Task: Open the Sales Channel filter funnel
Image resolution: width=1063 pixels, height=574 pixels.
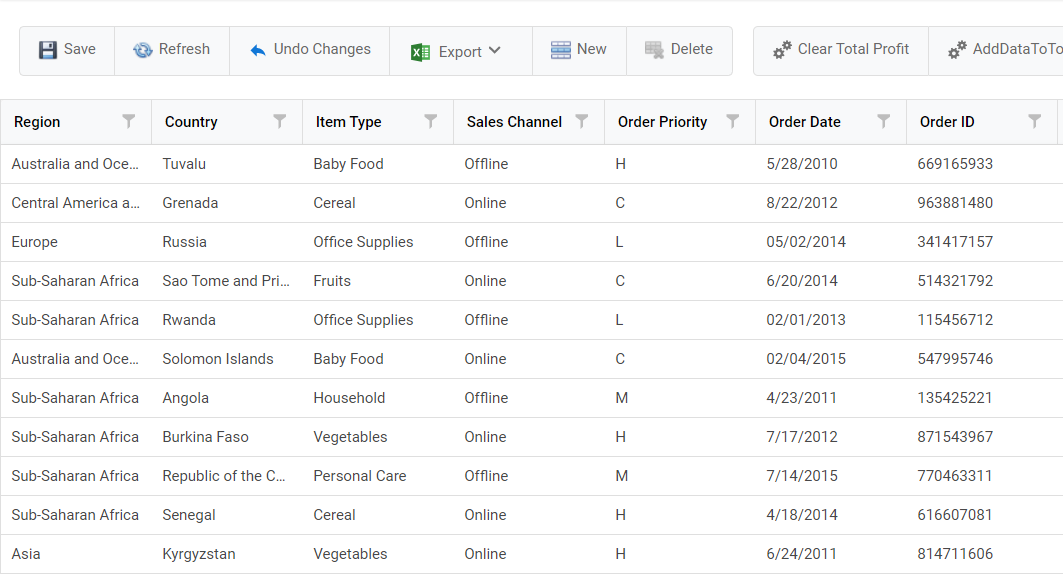Action: point(582,121)
